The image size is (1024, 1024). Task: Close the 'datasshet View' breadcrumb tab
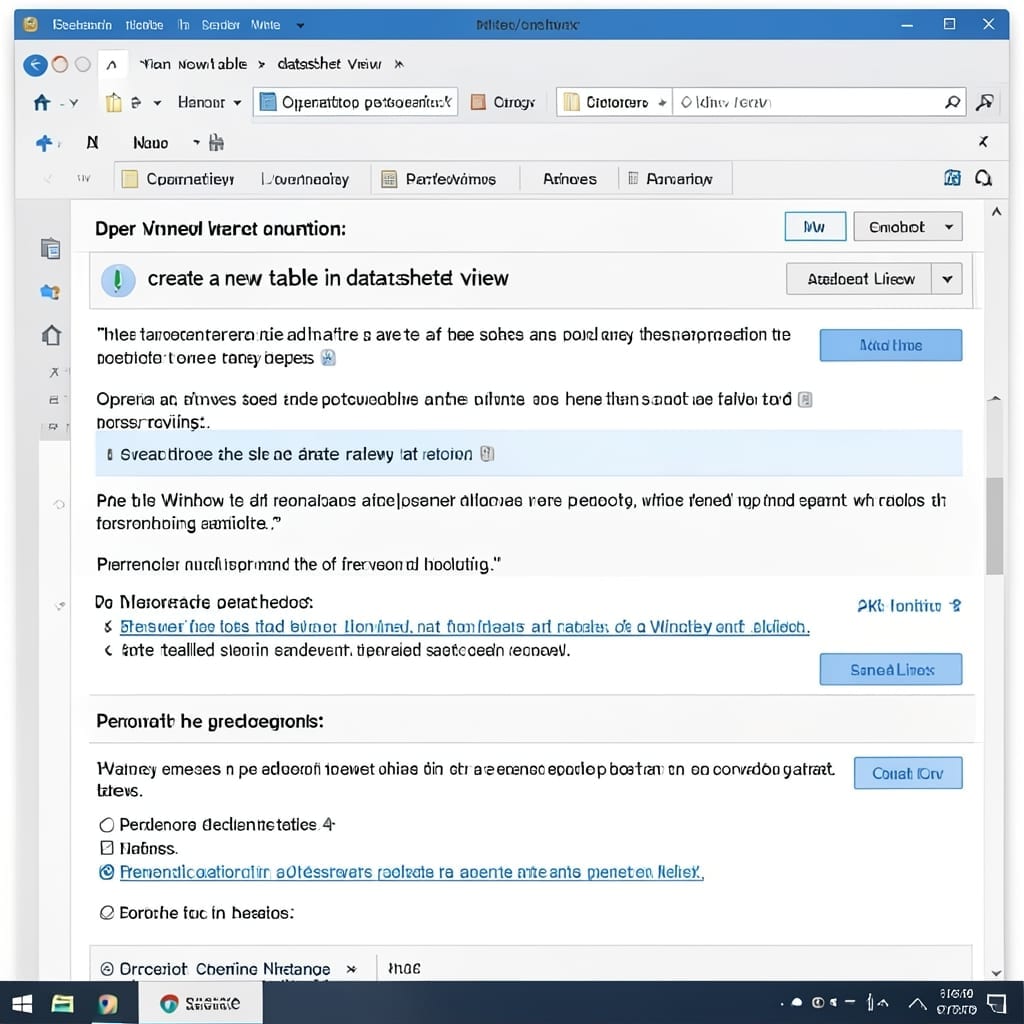[399, 64]
